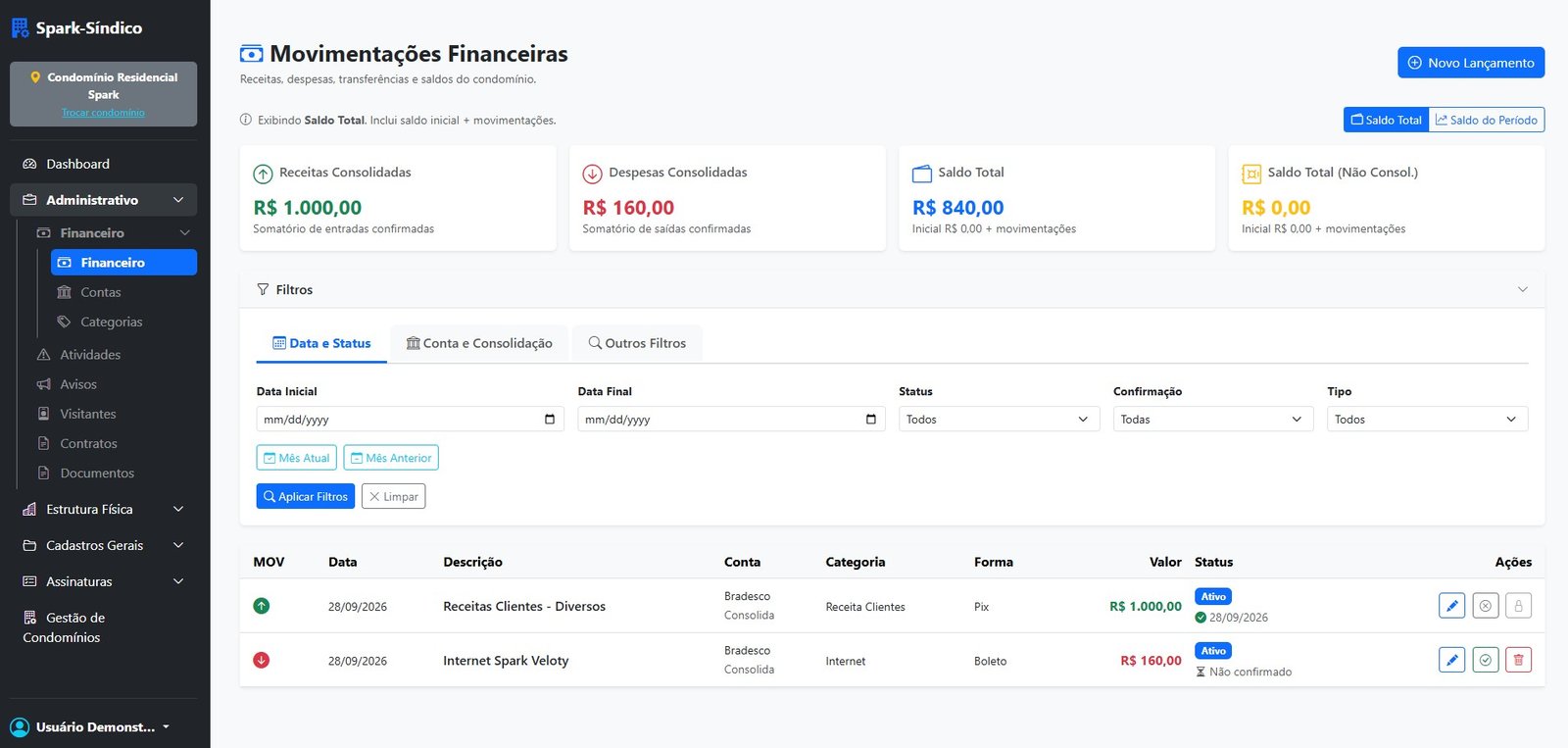
Task: Click the Não confirmado status text
Action: 1250,672
